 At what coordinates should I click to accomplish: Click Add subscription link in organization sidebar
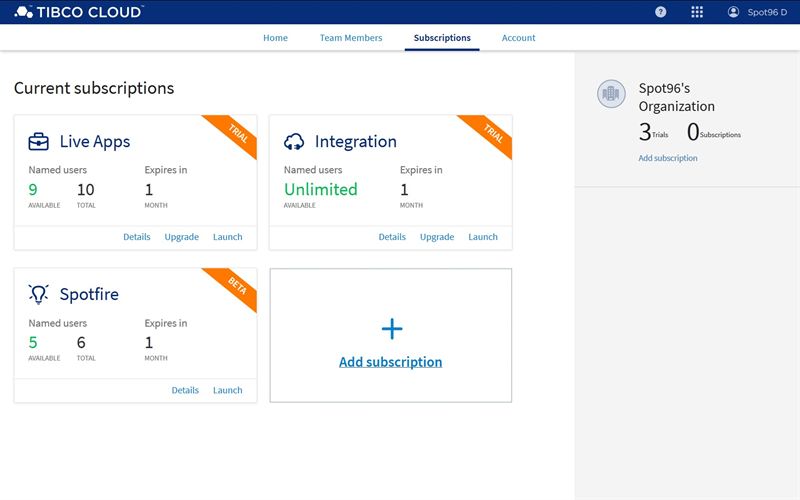tap(668, 158)
